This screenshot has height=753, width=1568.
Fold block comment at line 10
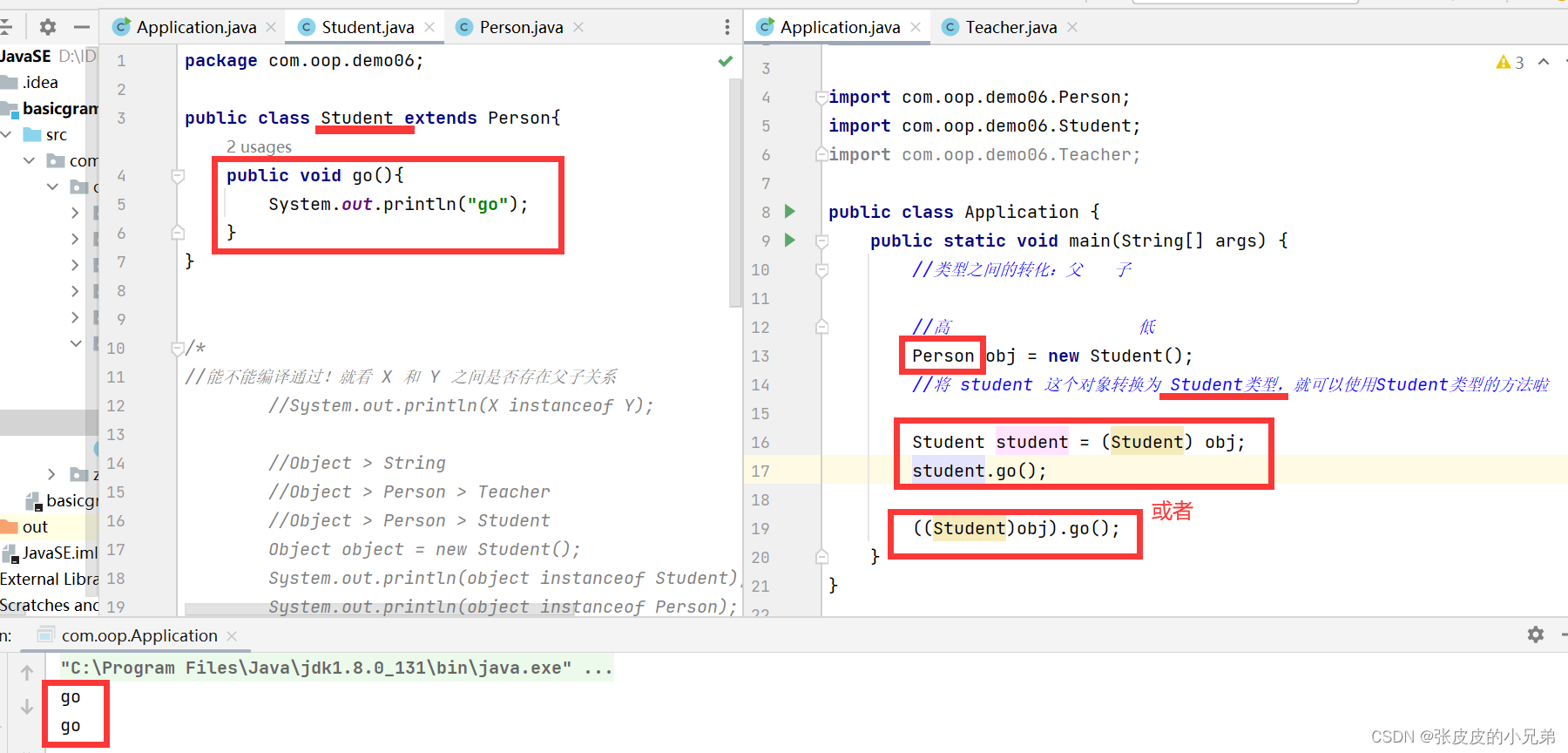click(178, 348)
